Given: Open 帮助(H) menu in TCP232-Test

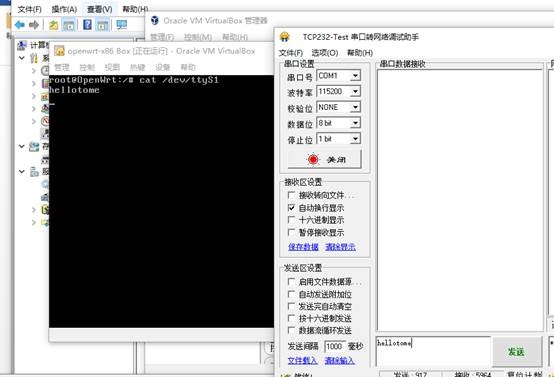Looking at the screenshot, I should tap(360, 53).
